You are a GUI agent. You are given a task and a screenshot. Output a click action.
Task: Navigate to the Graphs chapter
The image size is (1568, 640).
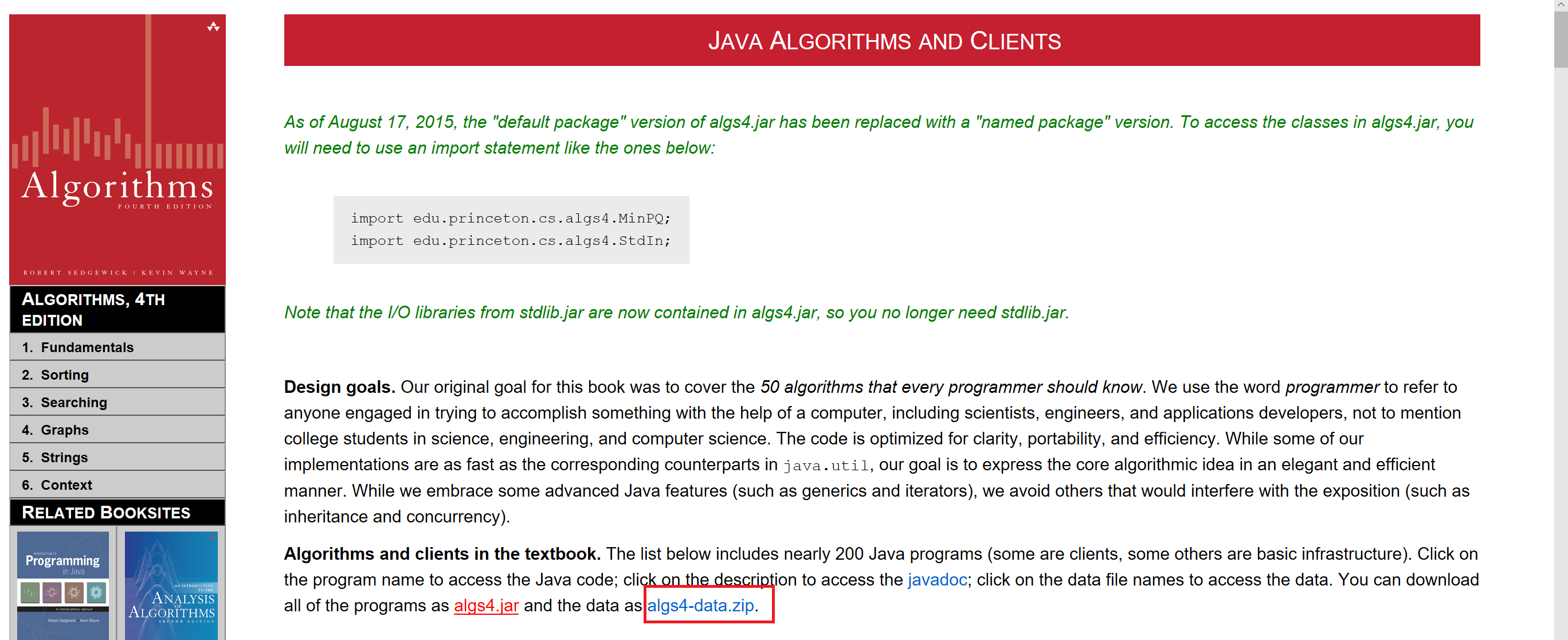pyautogui.click(x=65, y=430)
